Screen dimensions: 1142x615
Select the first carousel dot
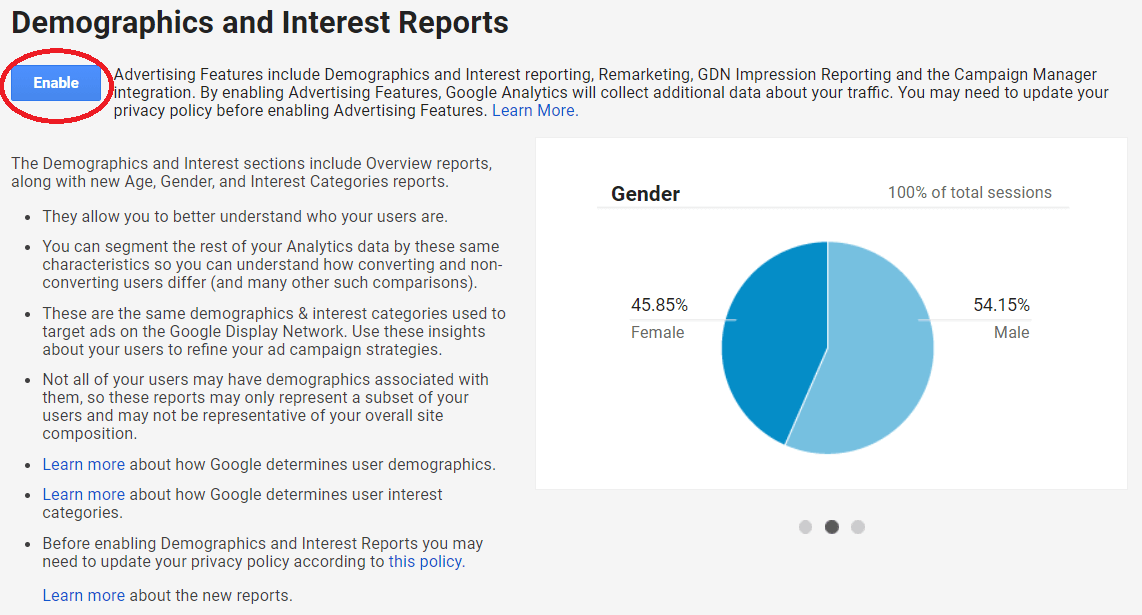click(805, 527)
